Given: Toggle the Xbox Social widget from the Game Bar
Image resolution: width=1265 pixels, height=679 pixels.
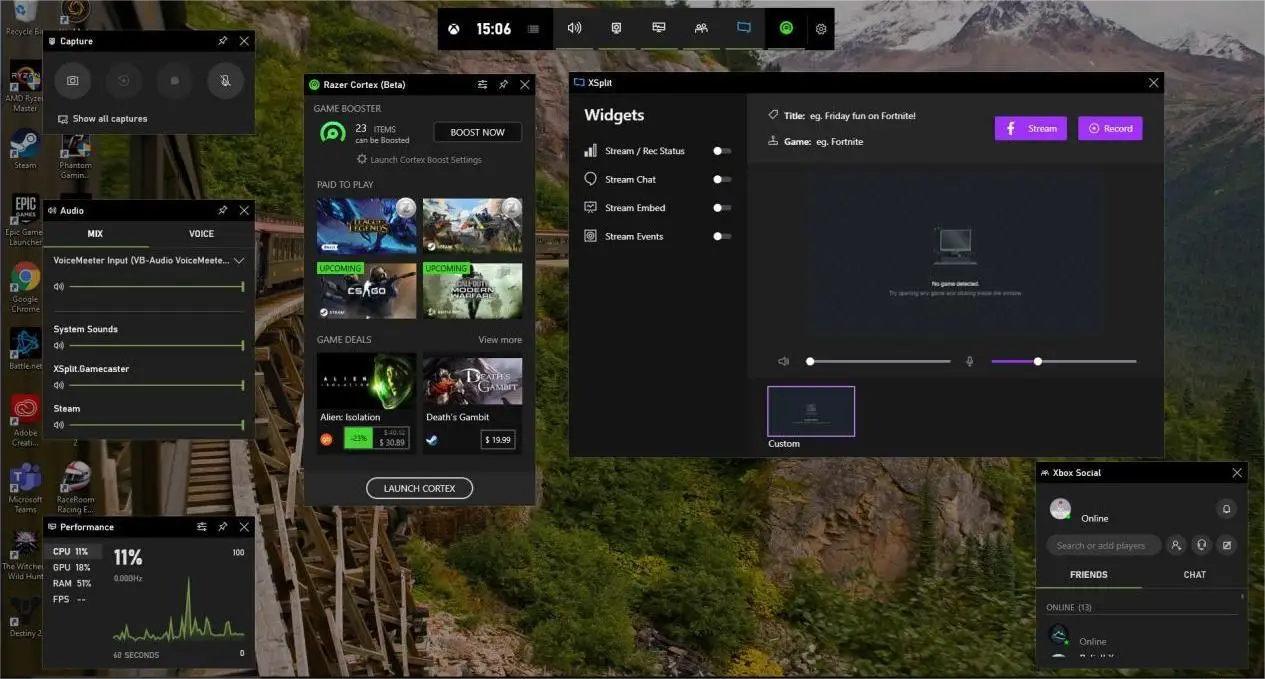Looking at the screenshot, I should [701, 28].
